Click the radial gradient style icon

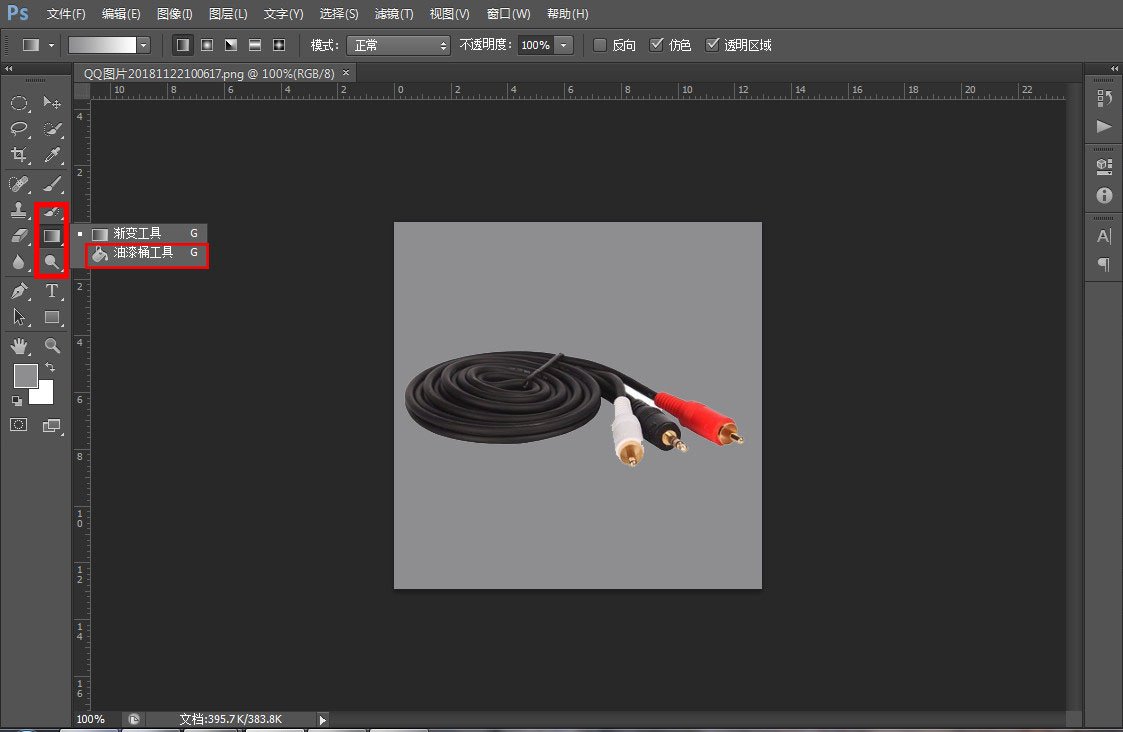click(x=207, y=45)
